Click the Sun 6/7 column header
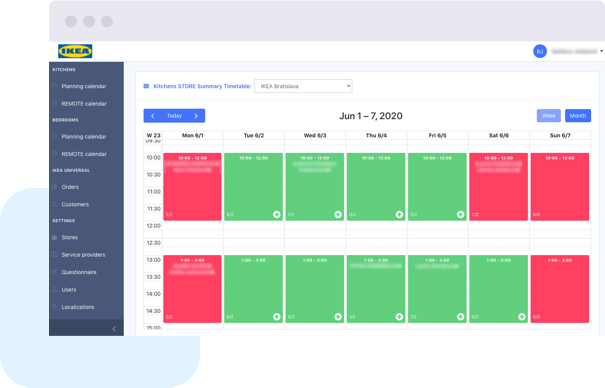The height and width of the screenshot is (388, 605). point(560,135)
